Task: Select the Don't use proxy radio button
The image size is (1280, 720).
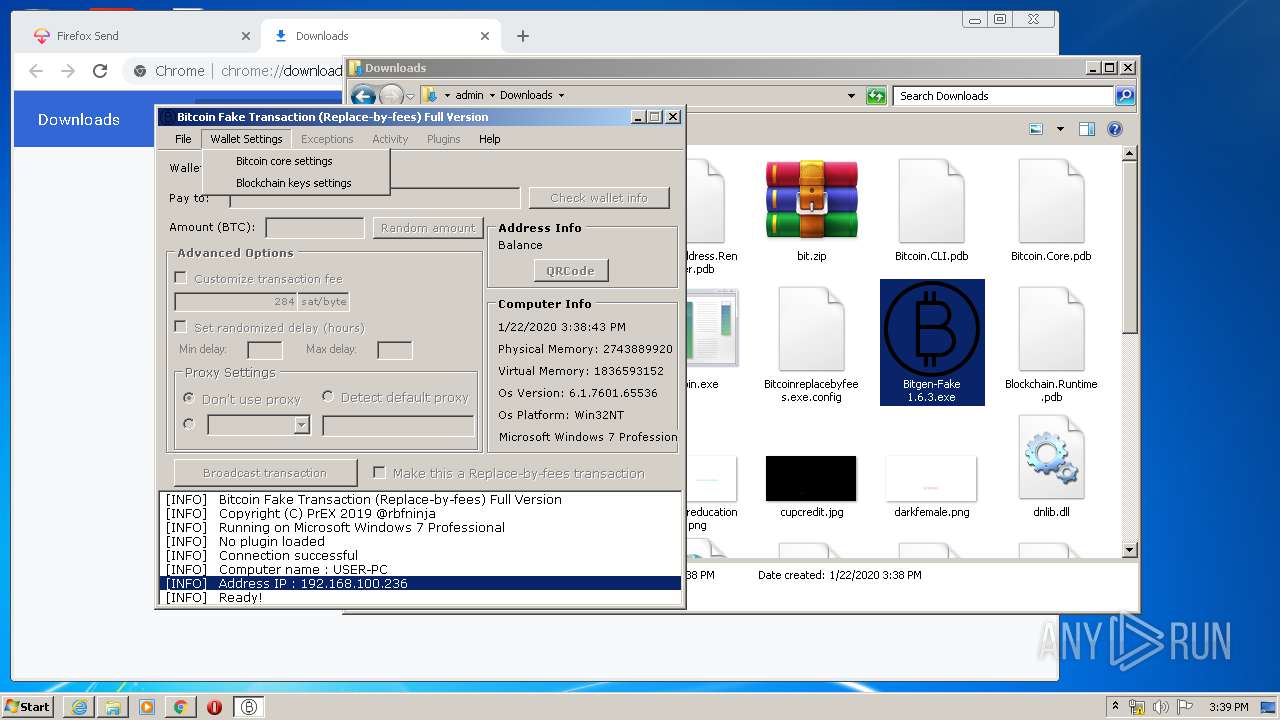Action: pos(188,398)
